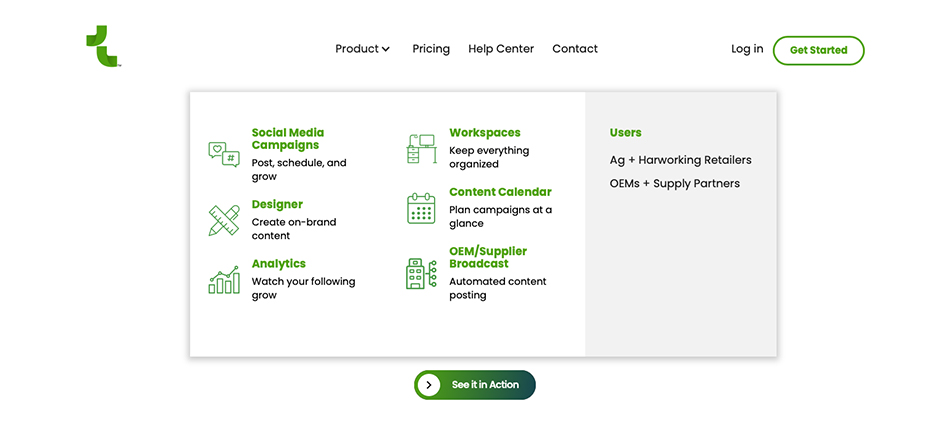The image size is (950, 427).
Task: Click the Content Calendar icon
Action: point(421,209)
